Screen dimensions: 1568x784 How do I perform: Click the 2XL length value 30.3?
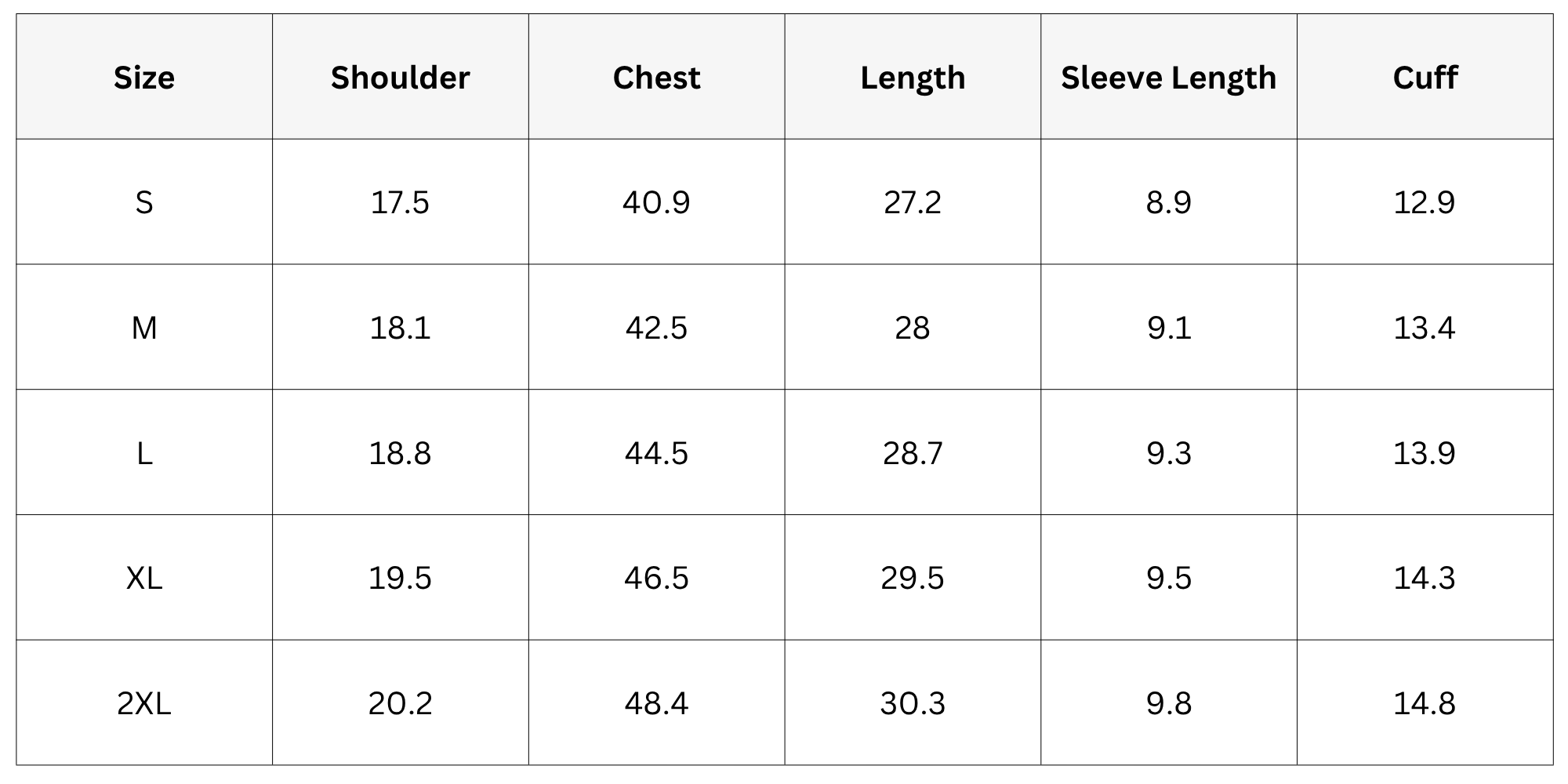pos(913,703)
